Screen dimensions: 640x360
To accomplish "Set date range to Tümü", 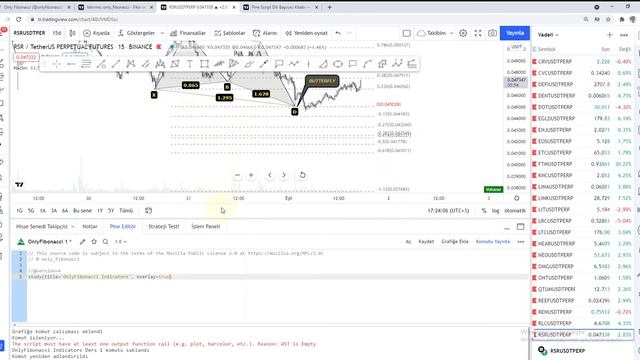I will click(x=126, y=211).
